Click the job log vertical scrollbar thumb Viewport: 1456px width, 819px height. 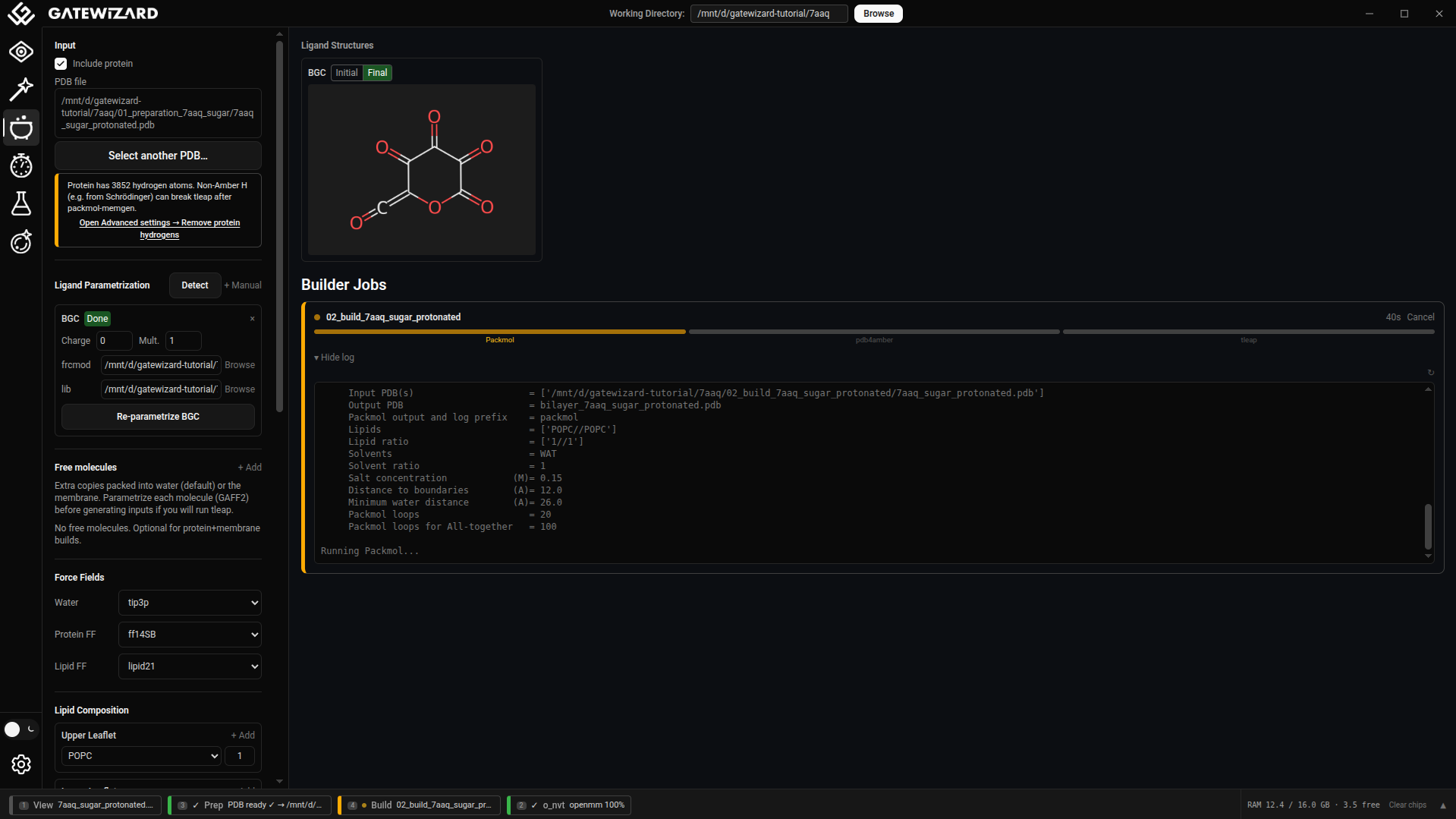pyautogui.click(x=1428, y=526)
